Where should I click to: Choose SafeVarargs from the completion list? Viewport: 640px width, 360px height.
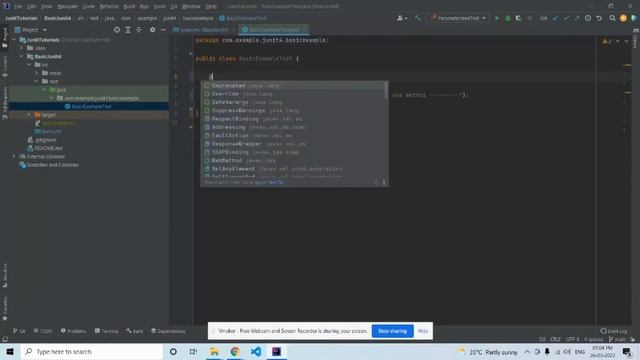(x=293, y=102)
